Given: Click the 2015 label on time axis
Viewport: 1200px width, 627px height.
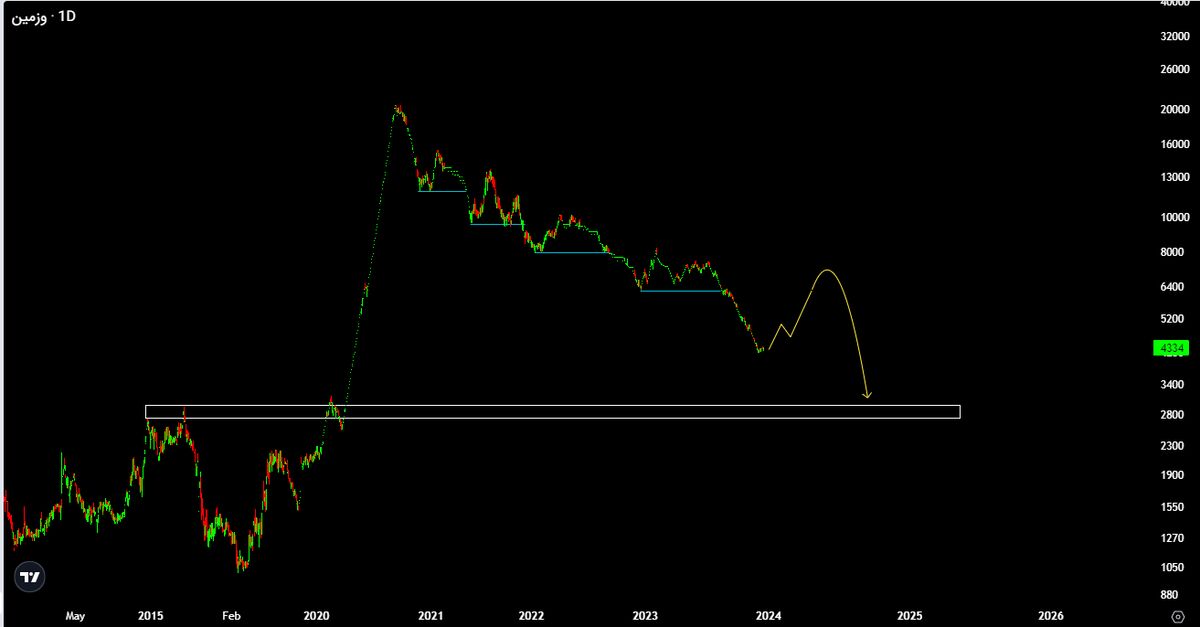Looking at the screenshot, I should (x=151, y=616).
